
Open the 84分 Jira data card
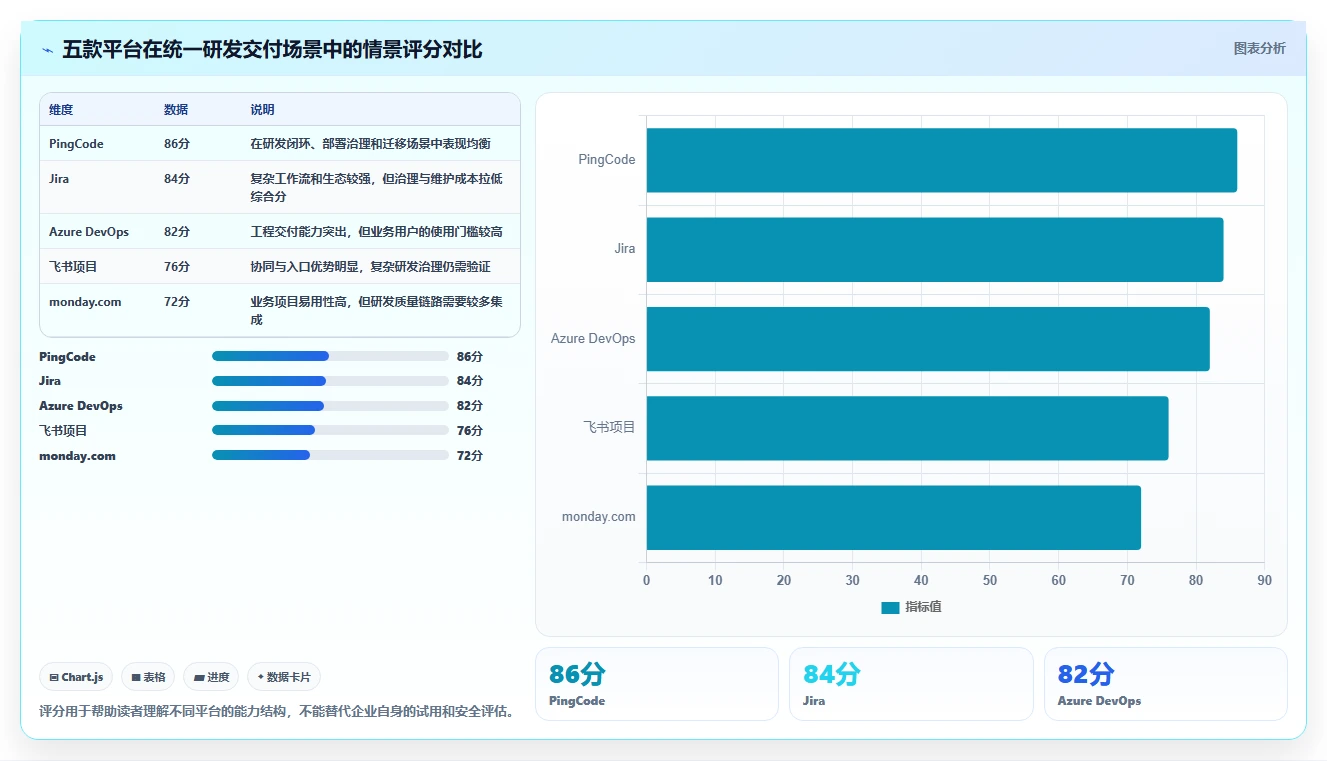(911, 684)
